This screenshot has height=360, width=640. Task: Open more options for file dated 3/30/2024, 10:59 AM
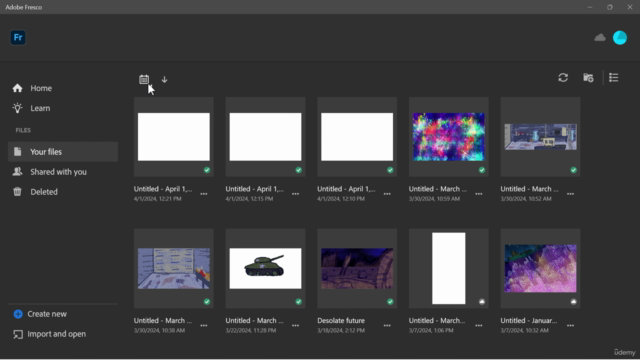479,194
